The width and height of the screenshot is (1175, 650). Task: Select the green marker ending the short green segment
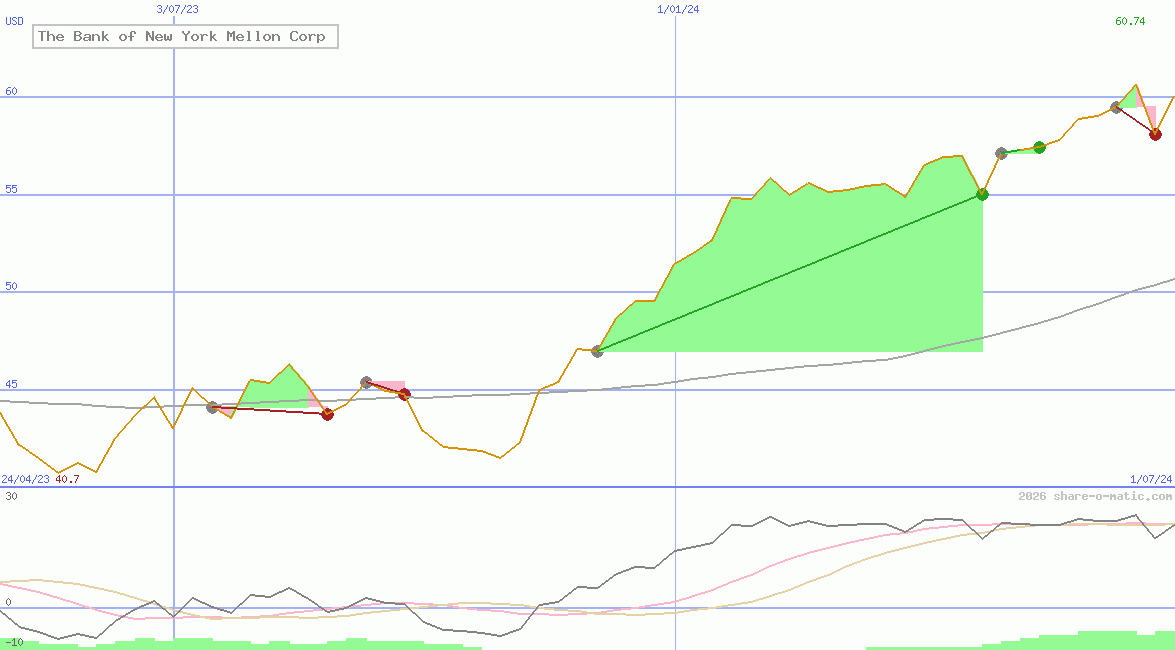point(1039,147)
